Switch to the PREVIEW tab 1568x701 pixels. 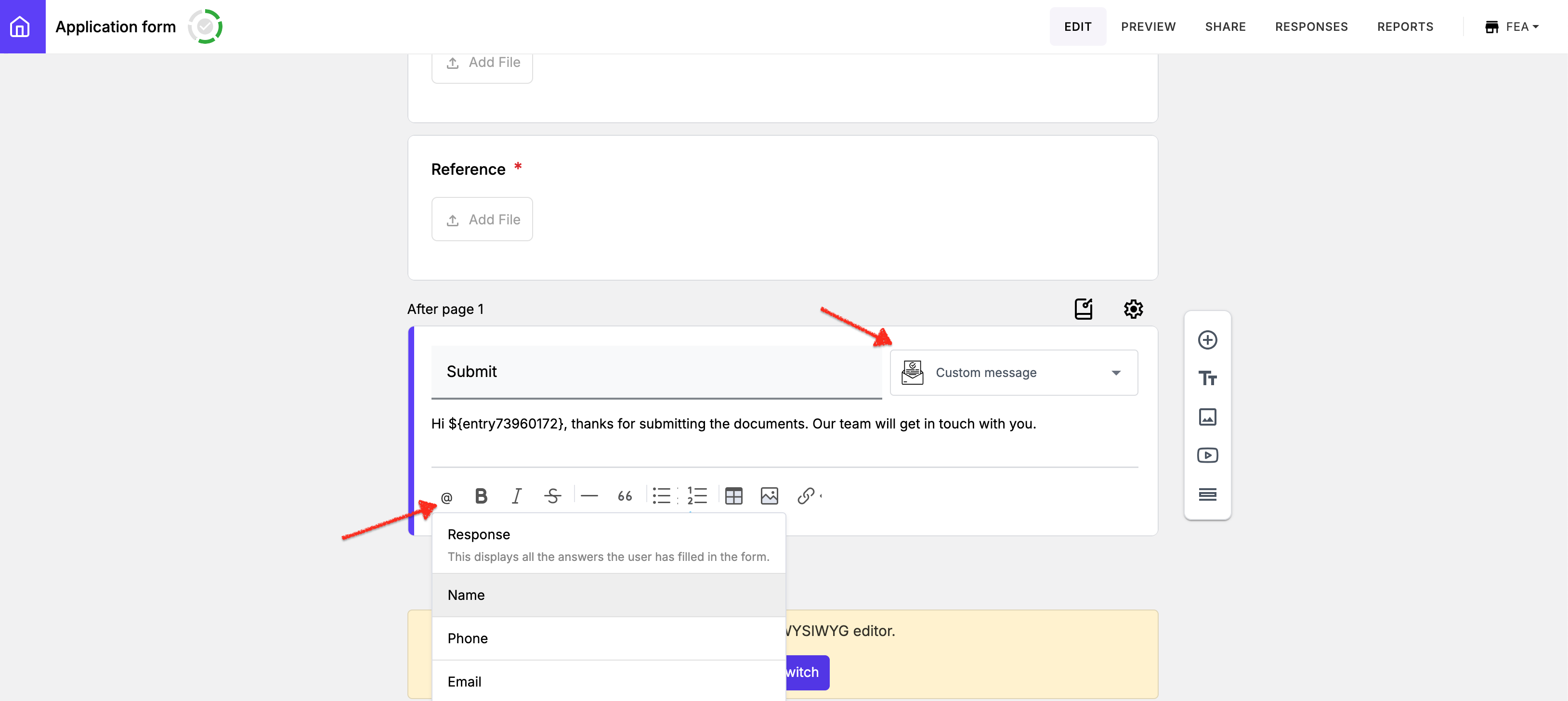[x=1148, y=27]
